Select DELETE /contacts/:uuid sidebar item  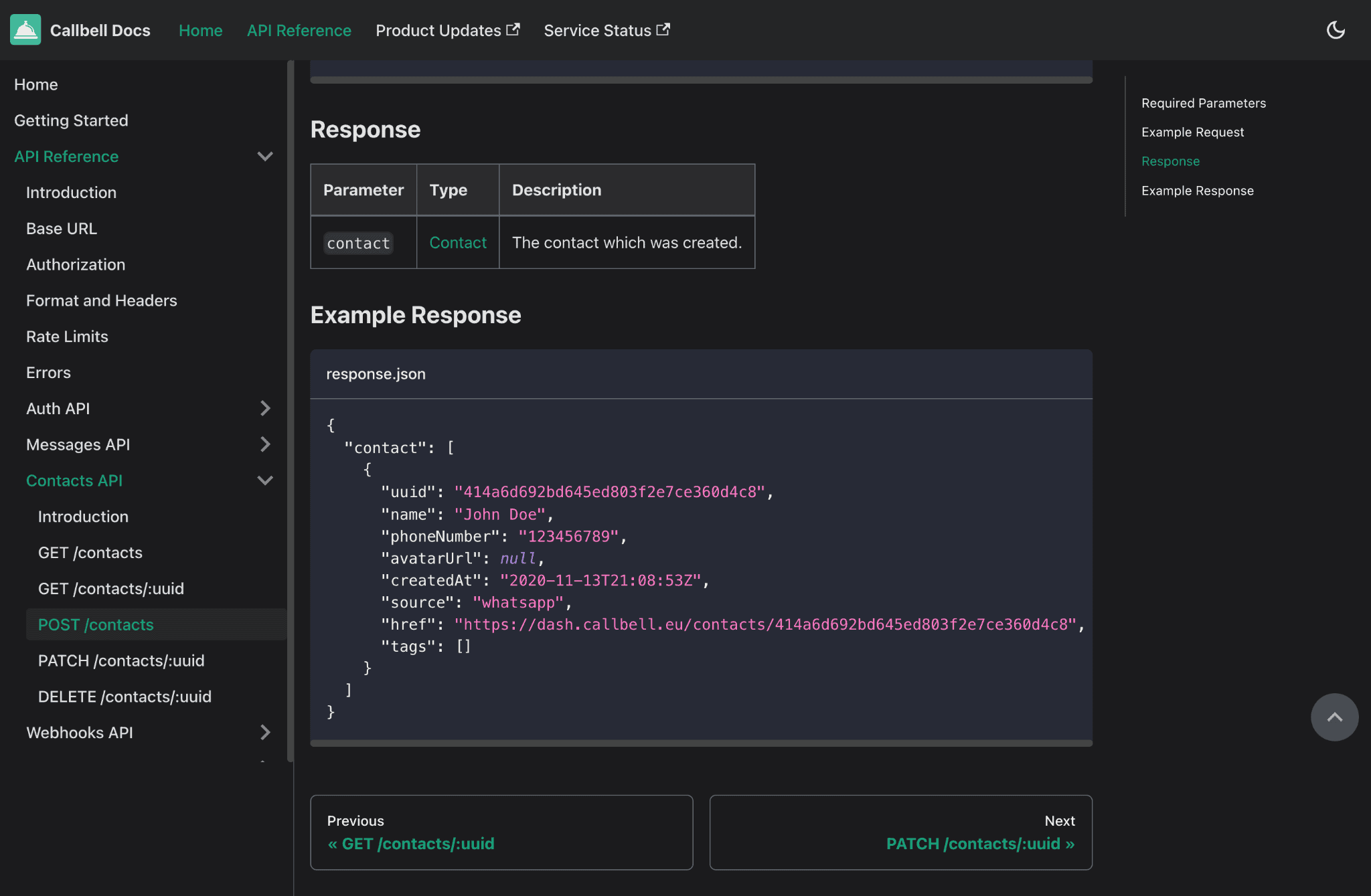(124, 696)
